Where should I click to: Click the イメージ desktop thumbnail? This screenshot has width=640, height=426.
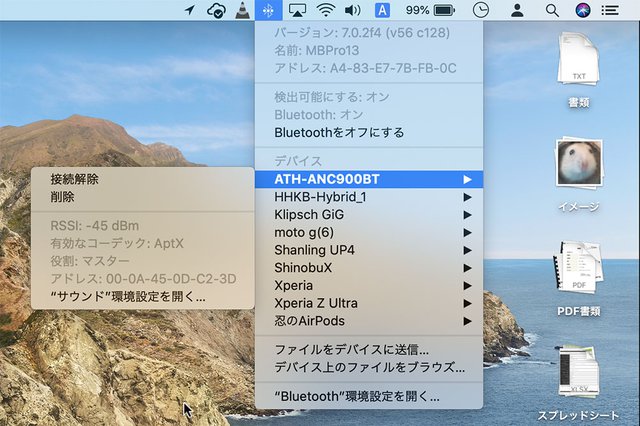[578, 163]
